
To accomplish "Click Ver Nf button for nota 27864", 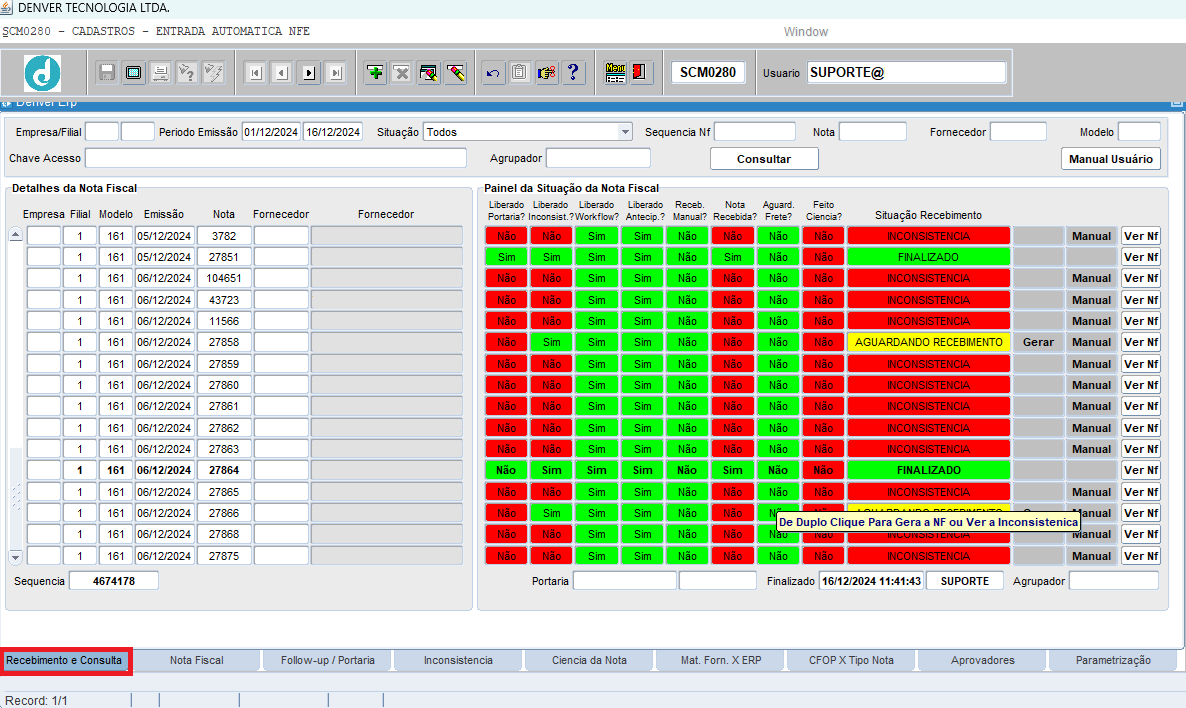I will click(1141, 470).
